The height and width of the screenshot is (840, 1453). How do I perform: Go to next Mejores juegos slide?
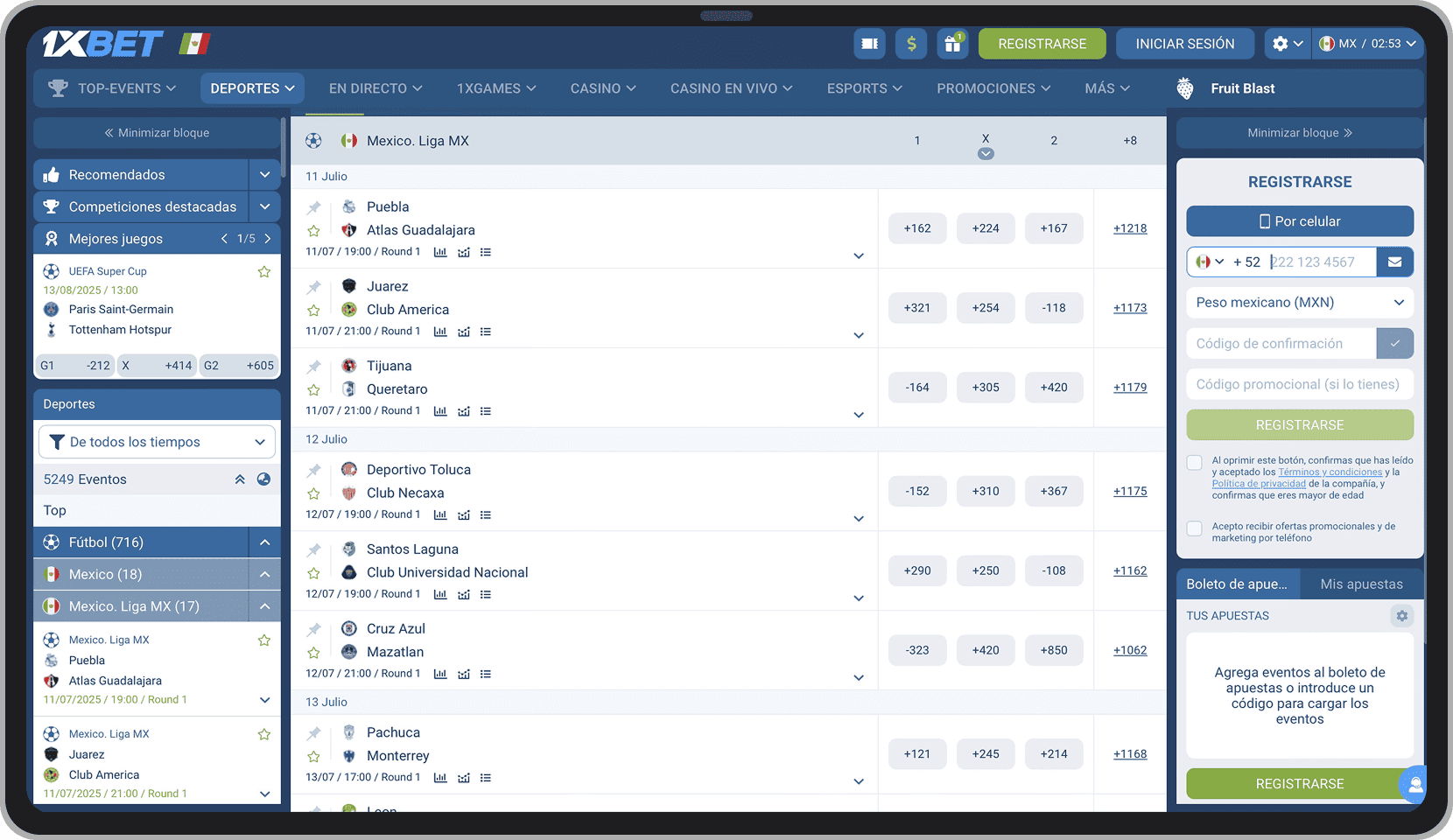268,239
